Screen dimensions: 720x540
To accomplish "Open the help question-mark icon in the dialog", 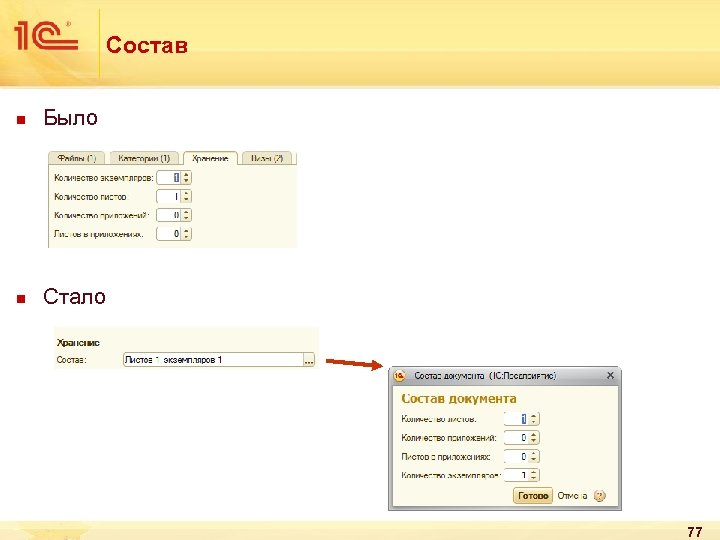I will 600,496.
